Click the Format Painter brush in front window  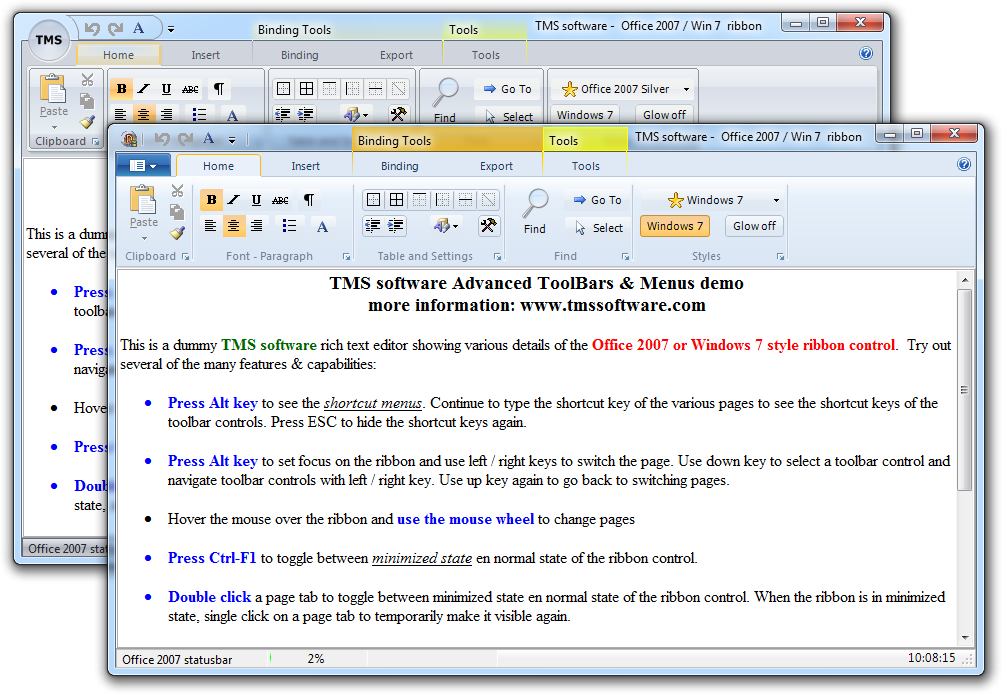(177, 233)
